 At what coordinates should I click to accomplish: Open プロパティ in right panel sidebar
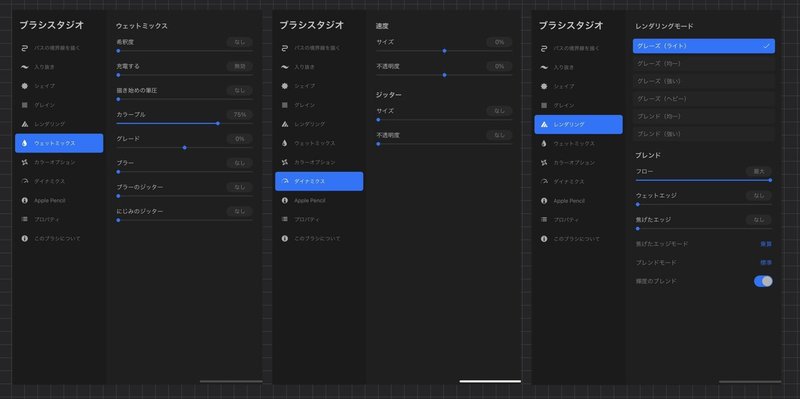[579, 220]
